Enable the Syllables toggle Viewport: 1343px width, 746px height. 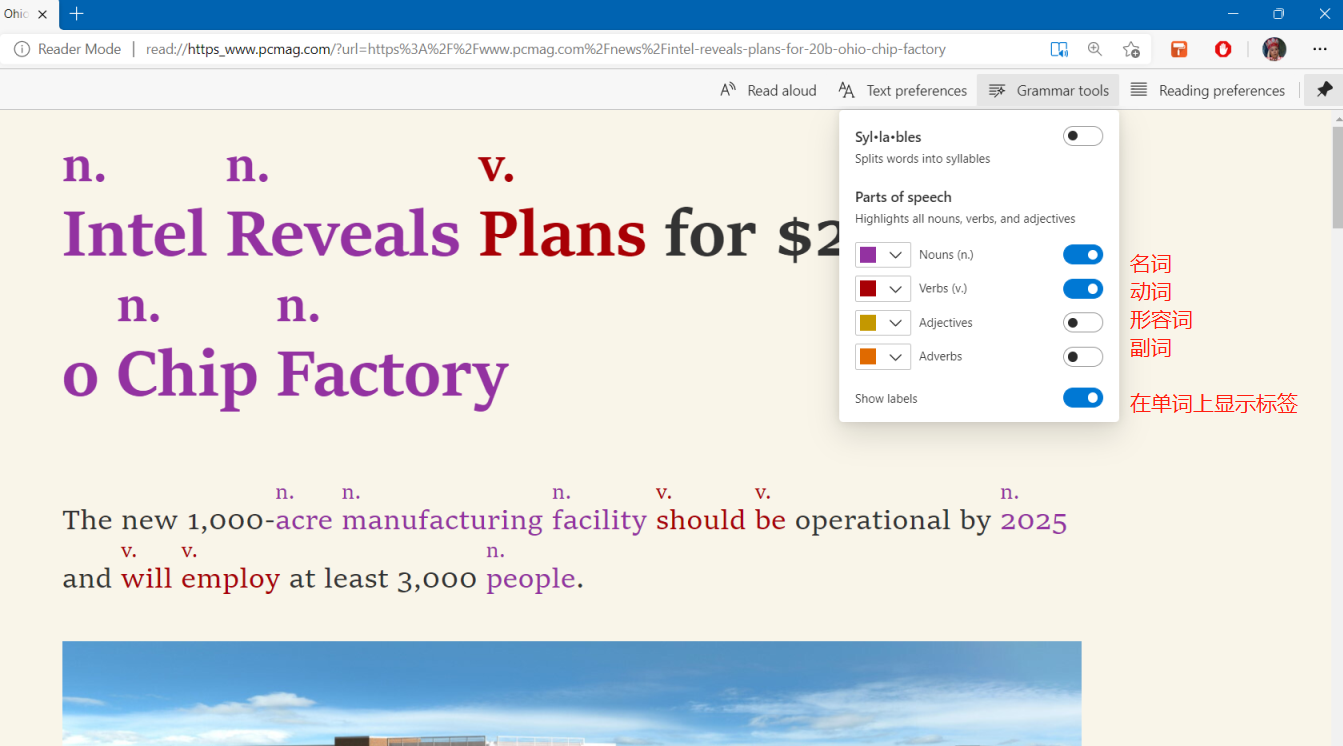pos(1082,137)
